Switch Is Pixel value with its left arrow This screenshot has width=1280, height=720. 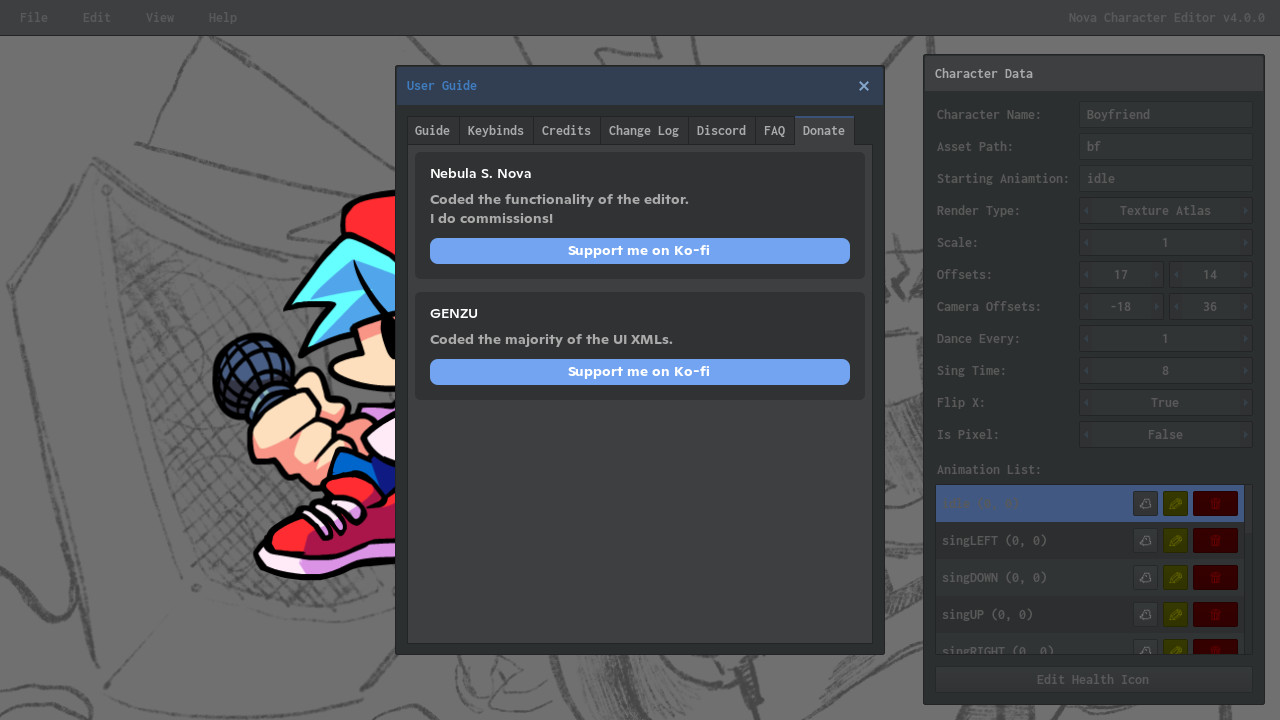[1086, 435]
